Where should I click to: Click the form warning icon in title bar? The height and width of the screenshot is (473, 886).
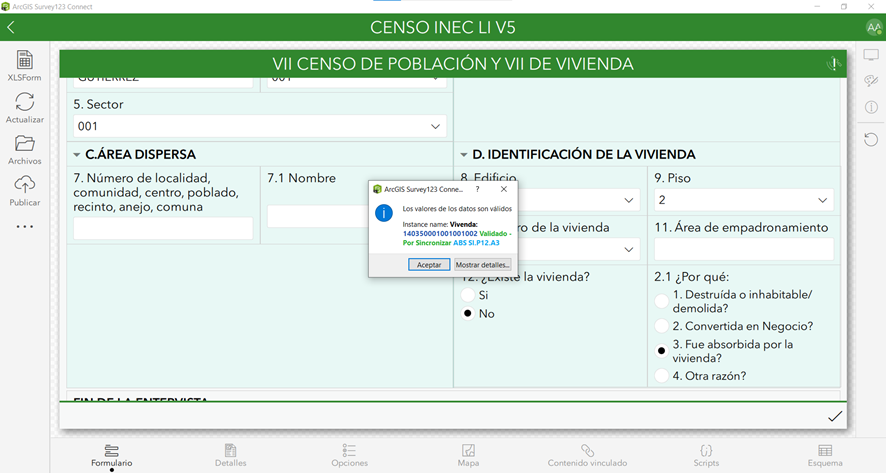[833, 64]
